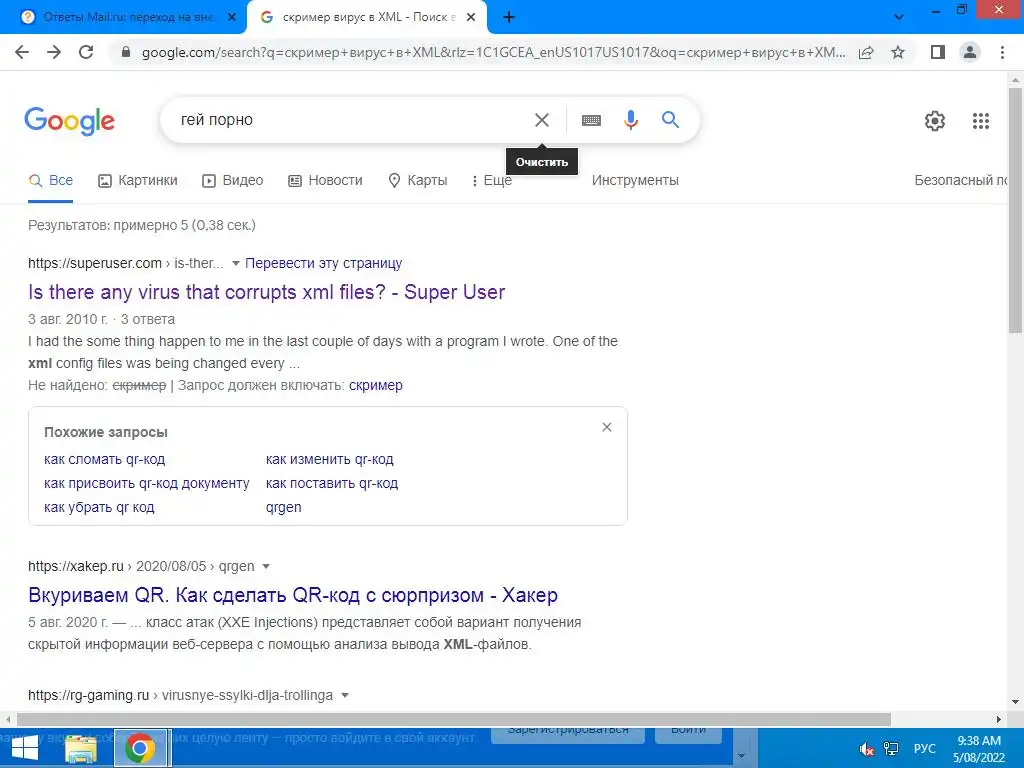Image resolution: width=1024 pixels, height=768 pixels.
Task: Expand rg-gaming.ru result options arrow
Action: [x=345, y=696]
